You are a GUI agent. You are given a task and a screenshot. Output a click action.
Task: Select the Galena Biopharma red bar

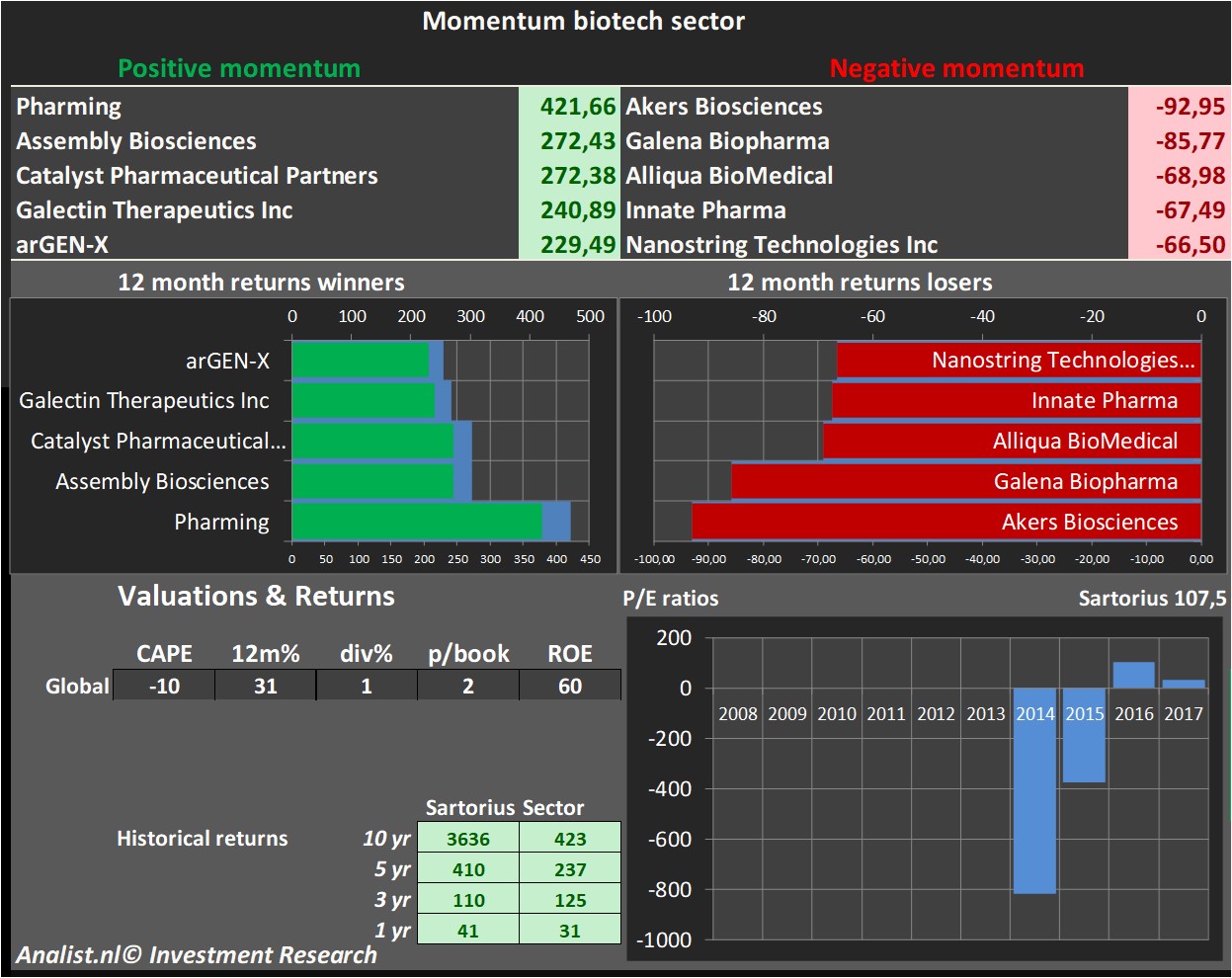[966, 481]
